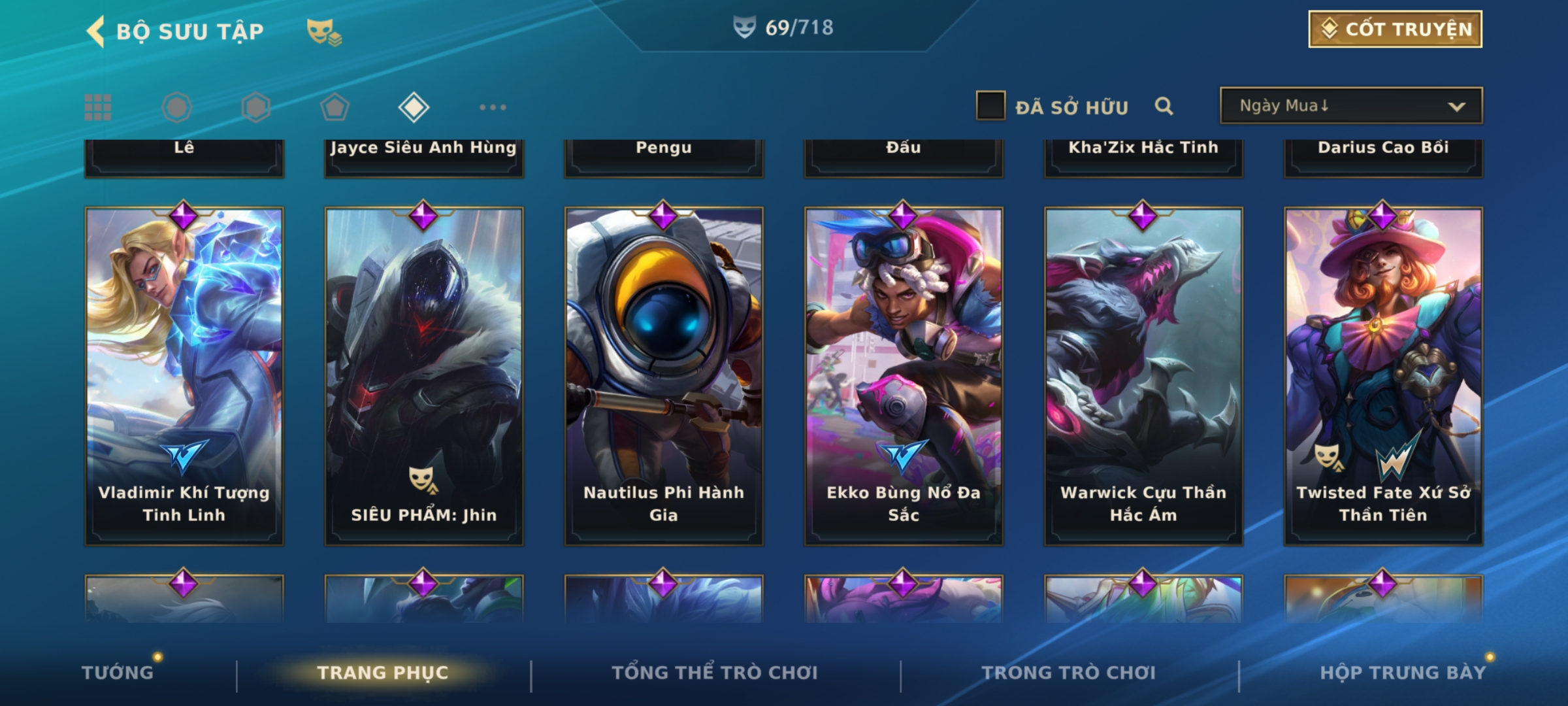Go back using the Bộ Sưu Tập arrow

(x=96, y=31)
